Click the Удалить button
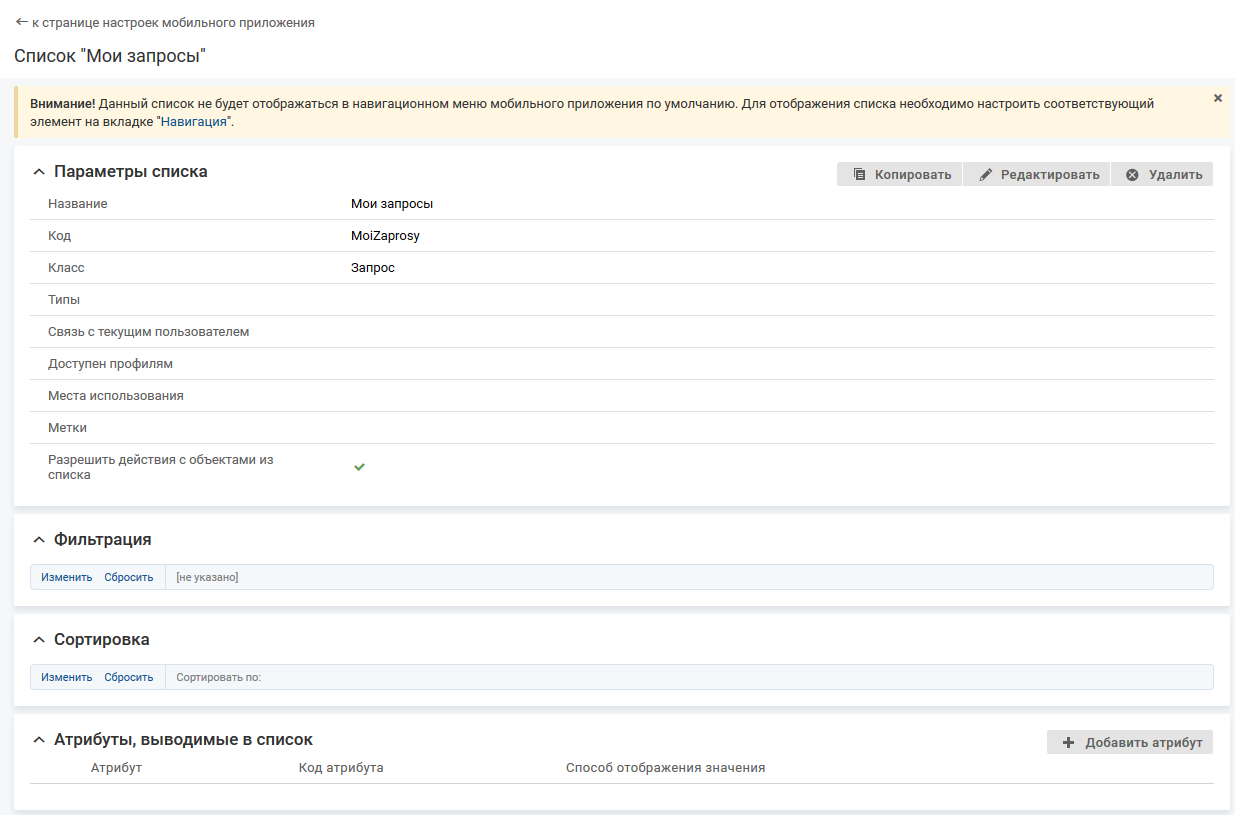Screen dimensions: 1235x815 tap(1162, 174)
